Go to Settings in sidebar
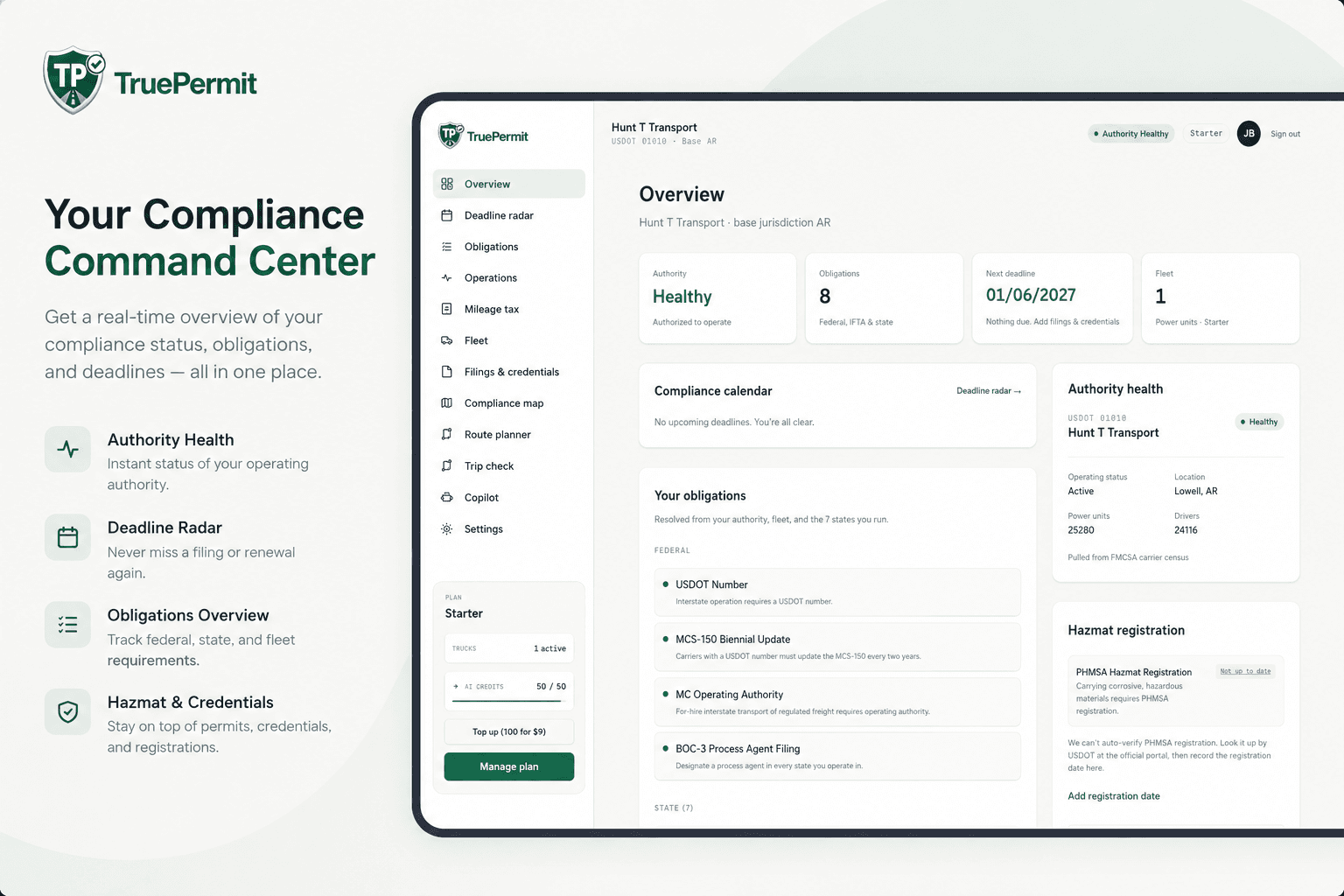This screenshot has width=1344, height=896. 508,528
